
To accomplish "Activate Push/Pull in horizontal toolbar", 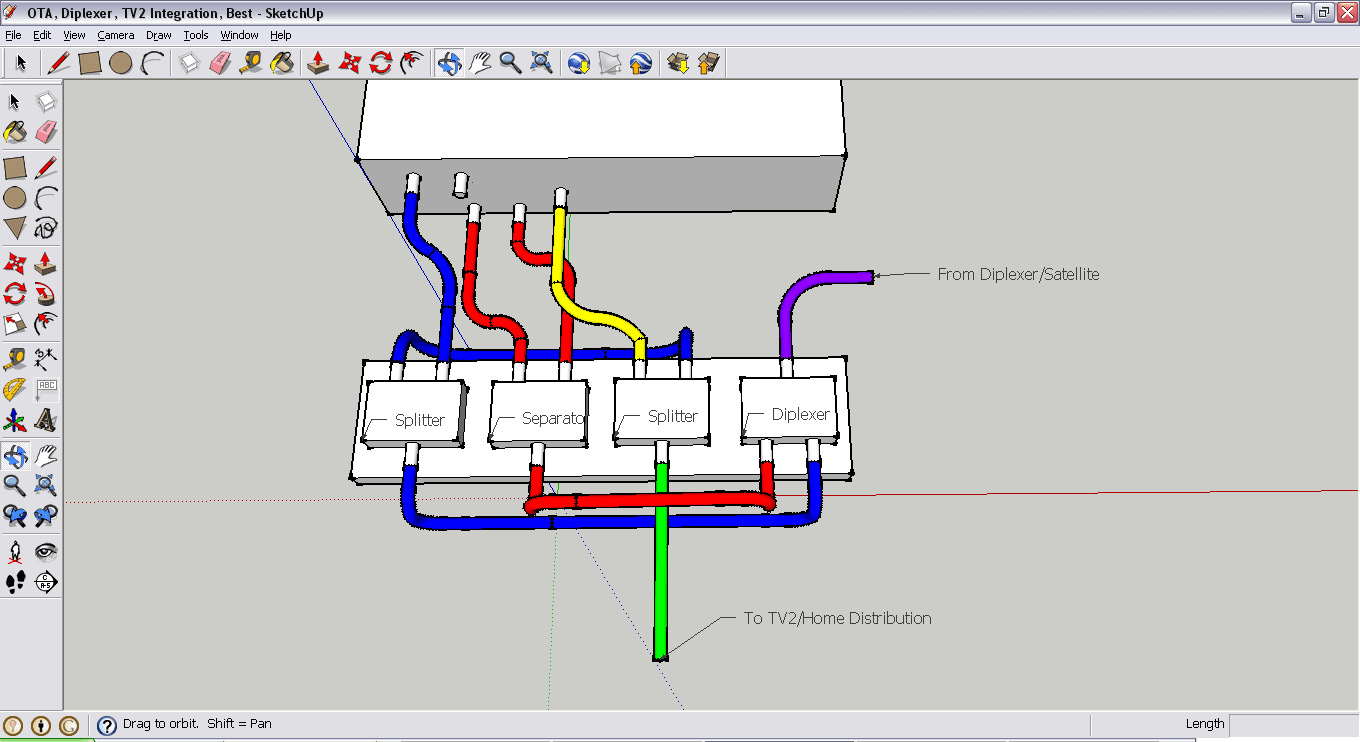I will point(318,63).
